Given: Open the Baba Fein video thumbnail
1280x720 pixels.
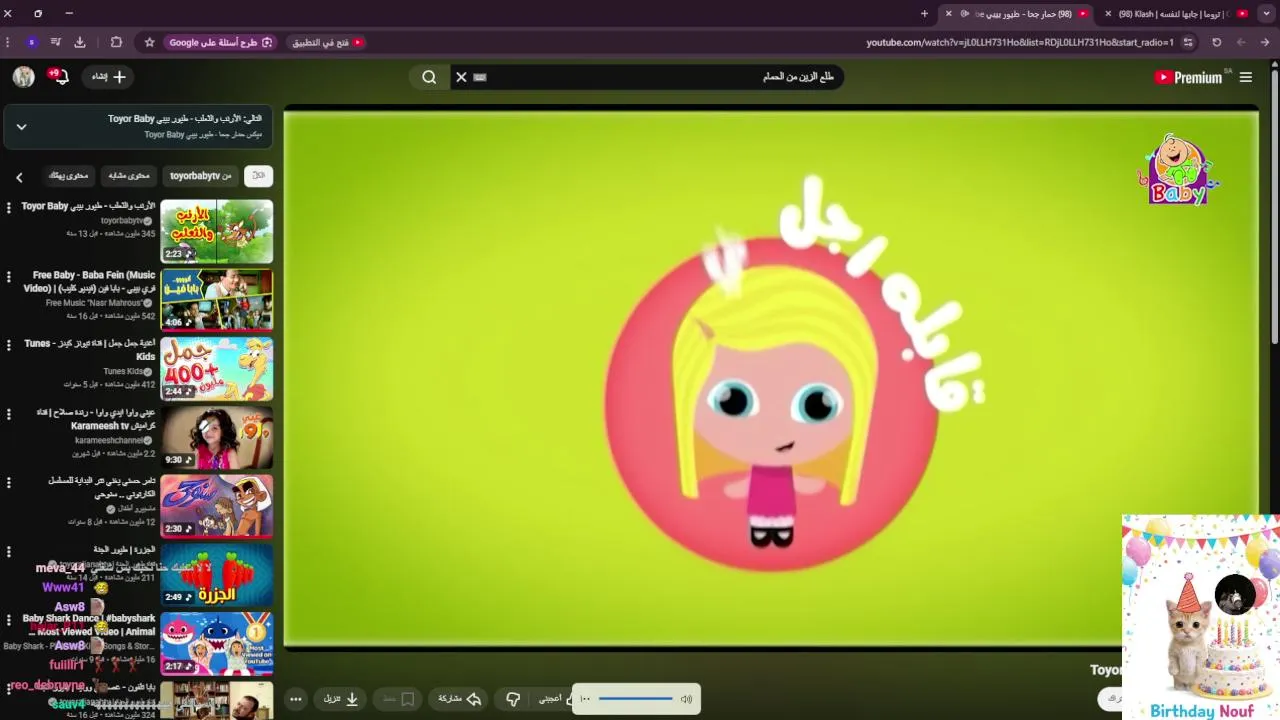Looking at the screenshot, I should point(216,300).
